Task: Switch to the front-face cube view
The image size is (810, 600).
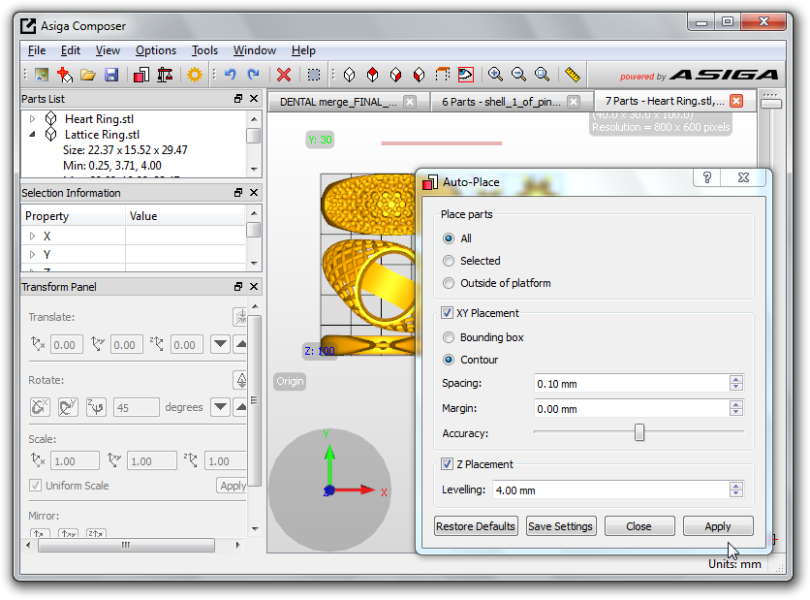Action: pos(396,75)
